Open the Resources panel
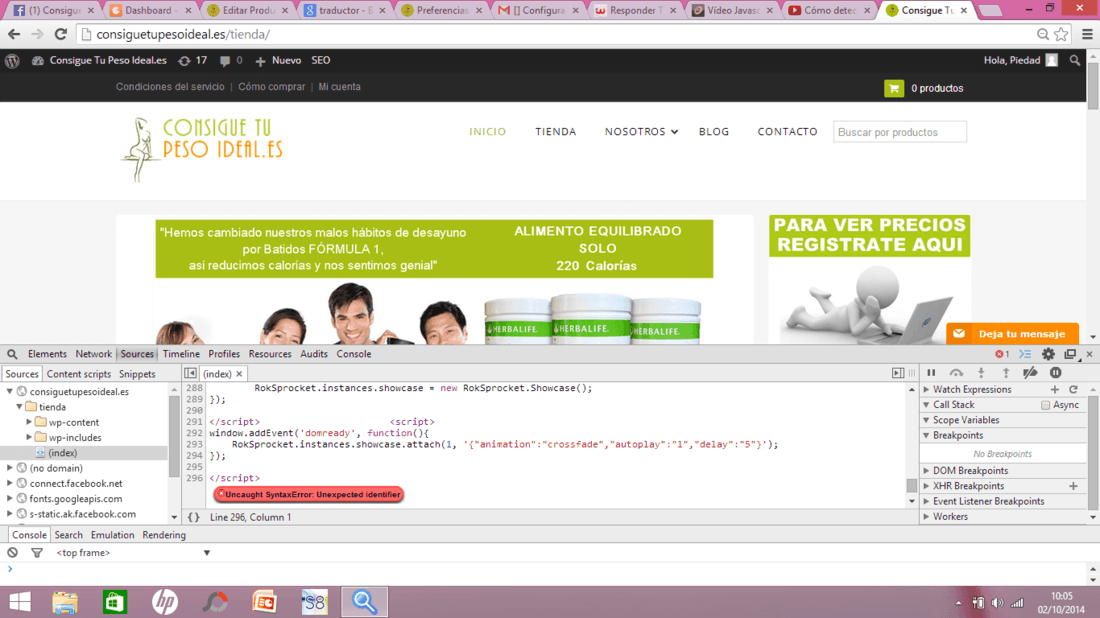The image size is (1100, 618). 269,354
